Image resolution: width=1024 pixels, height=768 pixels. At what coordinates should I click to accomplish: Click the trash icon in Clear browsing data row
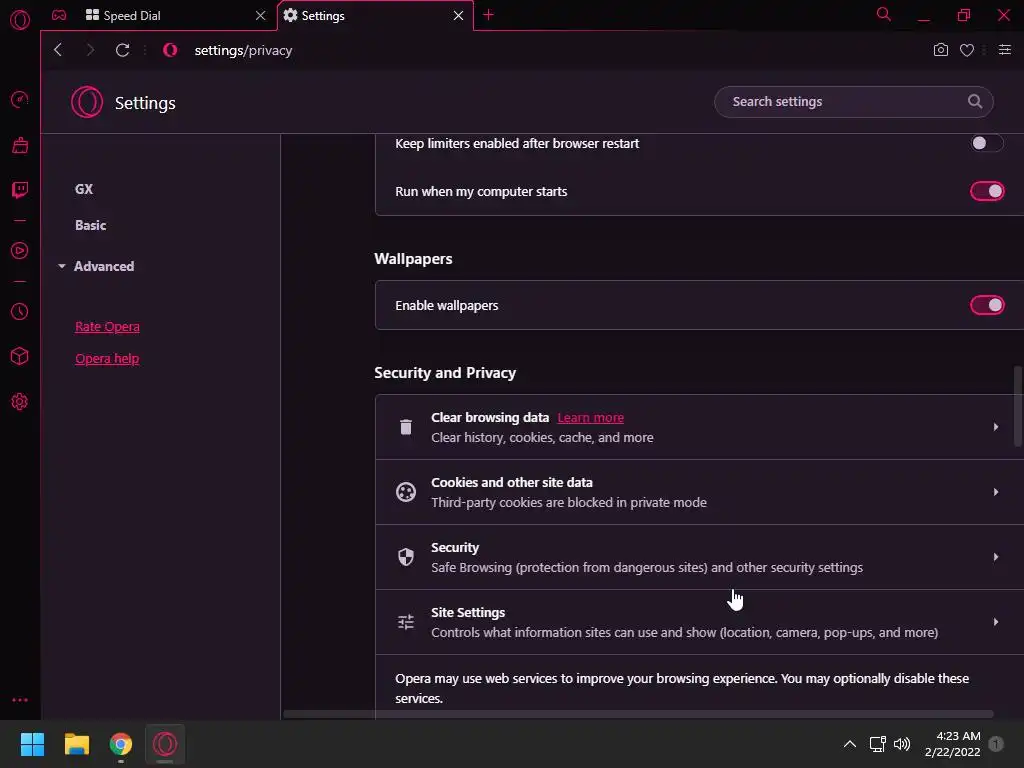[406, 427]
